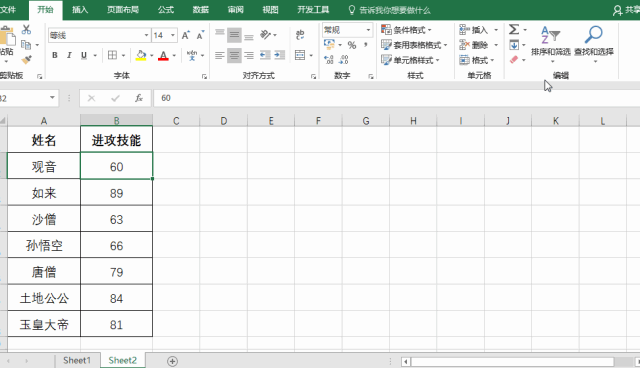This screenshot has width=640, height=368.
Task: Click the Clear eraser icon
Action: coord(514,60)
